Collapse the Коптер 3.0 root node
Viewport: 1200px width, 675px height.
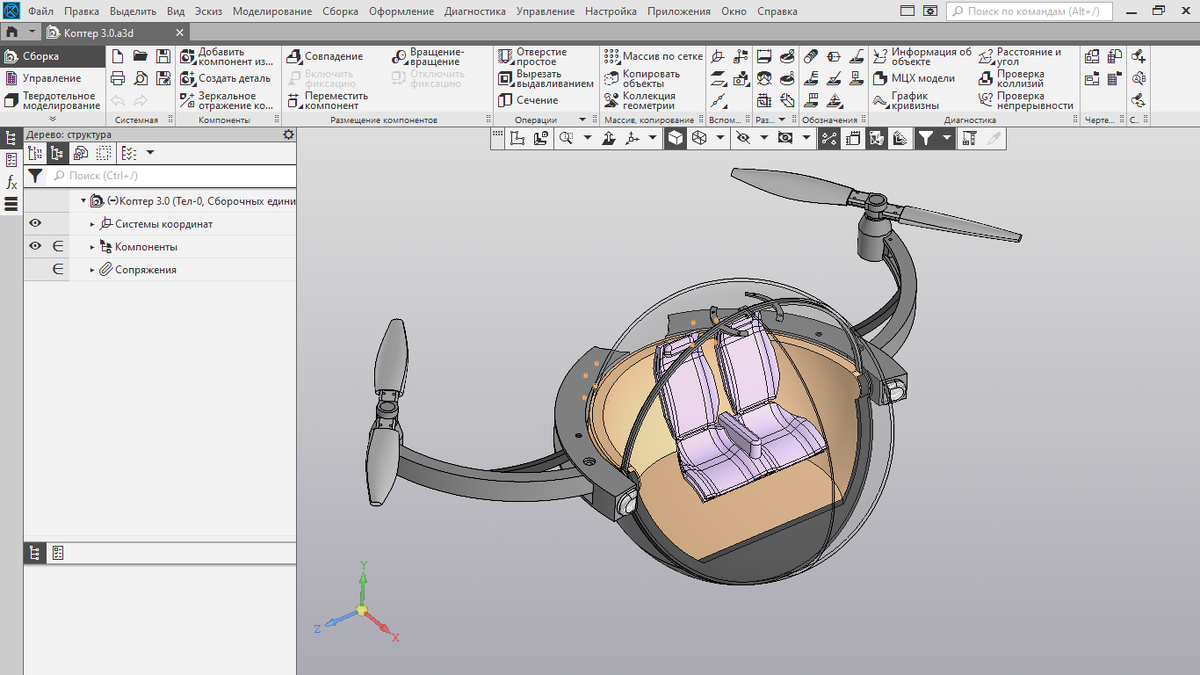click(84, 201)
